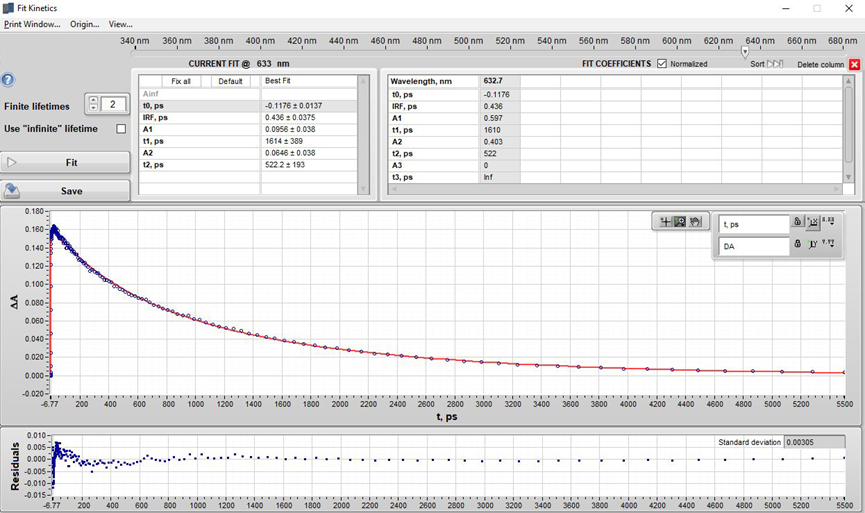Click current fit table scrollbar up arrow

(363, 81)
